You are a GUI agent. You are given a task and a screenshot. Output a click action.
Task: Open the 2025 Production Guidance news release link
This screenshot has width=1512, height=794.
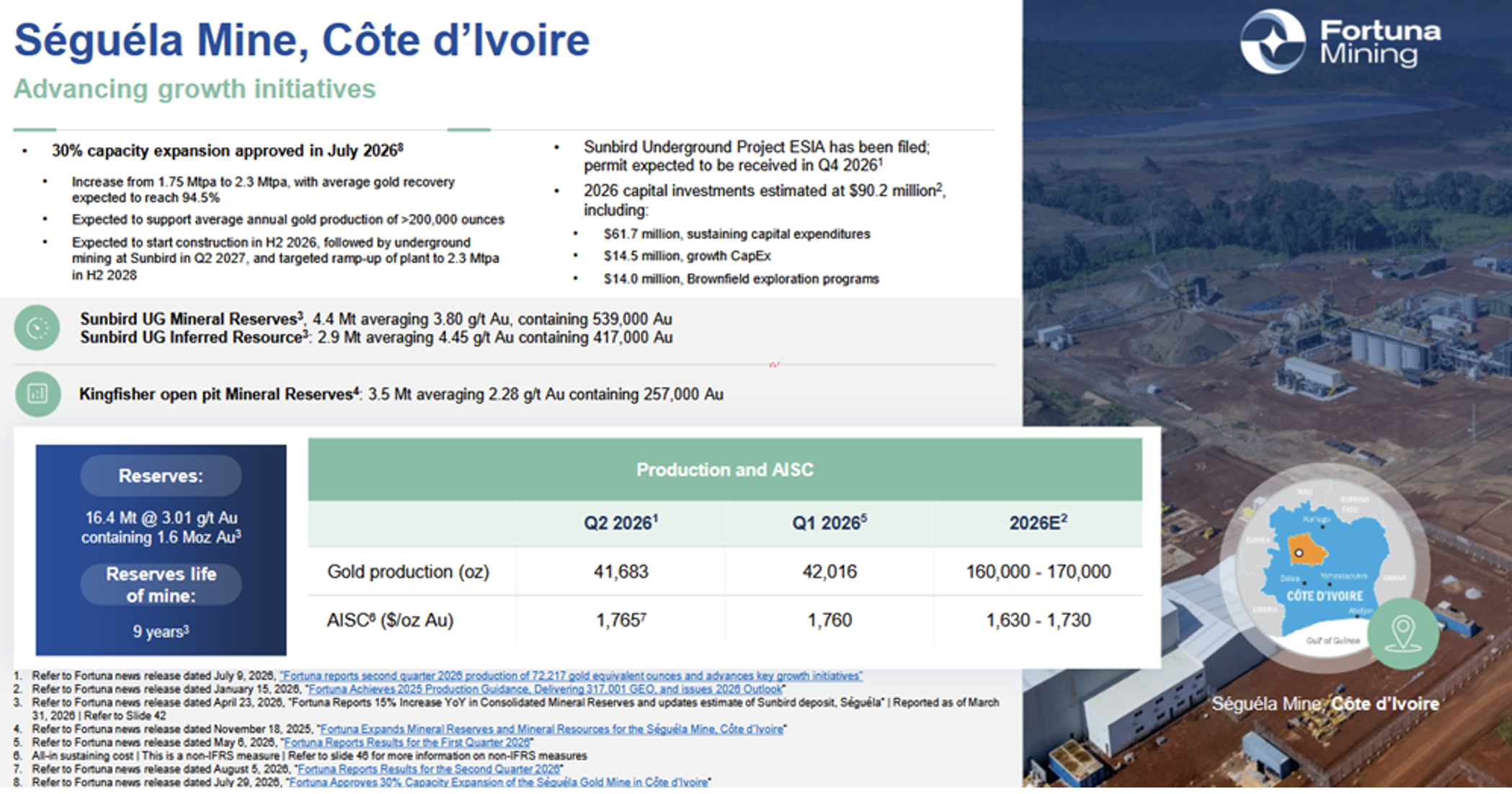pyautogui.click(x=545, y=690)
